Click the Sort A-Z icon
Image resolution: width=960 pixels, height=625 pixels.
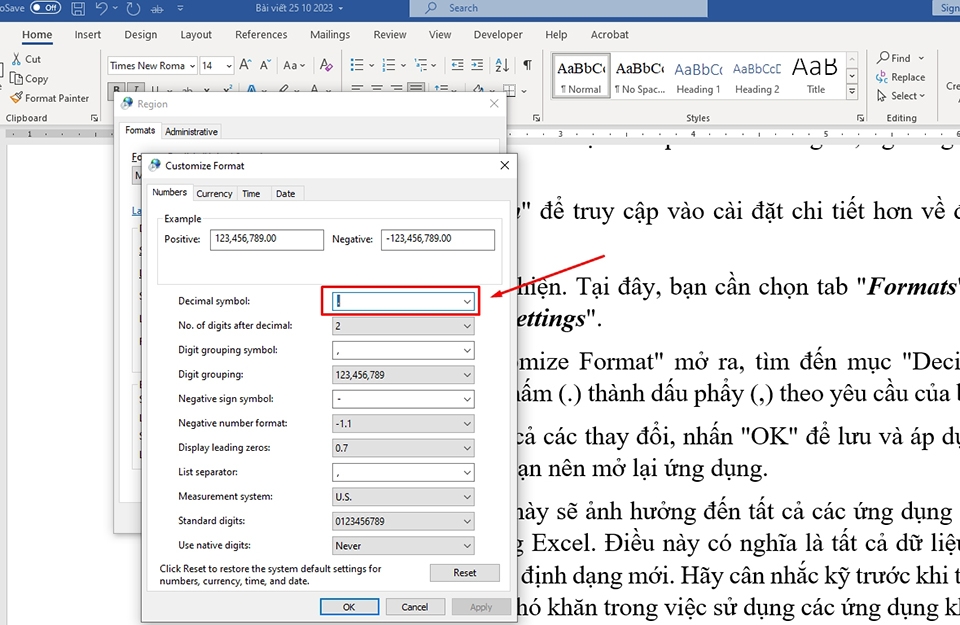(x=502, y=65)
